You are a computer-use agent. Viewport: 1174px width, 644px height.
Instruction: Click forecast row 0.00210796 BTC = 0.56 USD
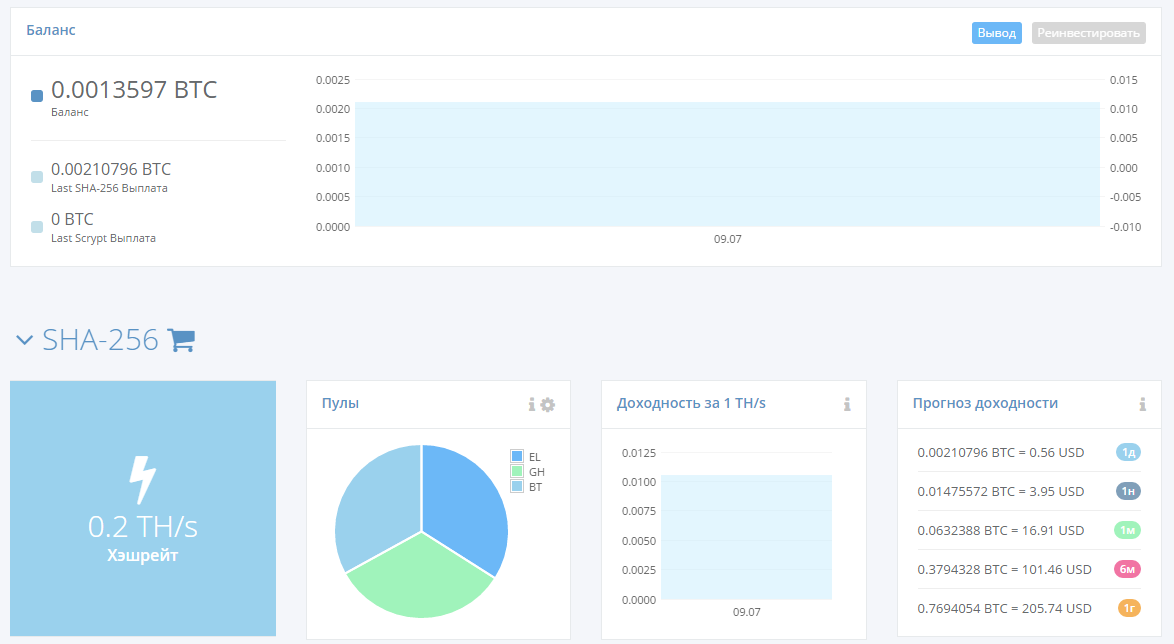point(1000,452)
